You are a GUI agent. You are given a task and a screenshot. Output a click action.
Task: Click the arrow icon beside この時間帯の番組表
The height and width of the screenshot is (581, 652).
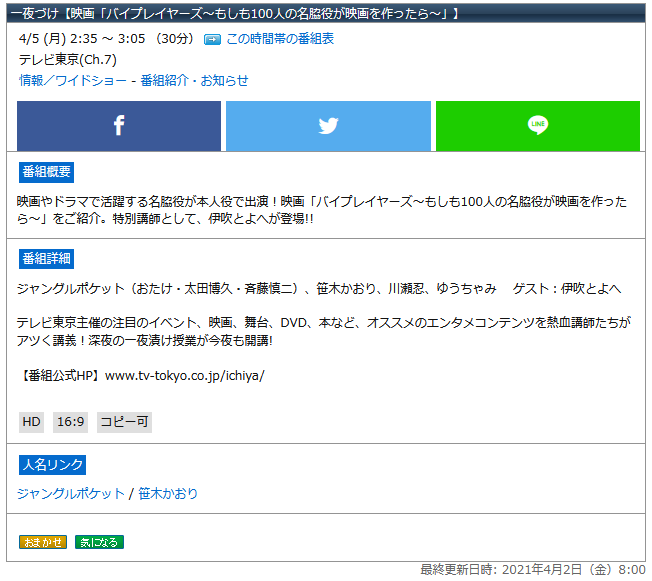(x=212, y=40)
